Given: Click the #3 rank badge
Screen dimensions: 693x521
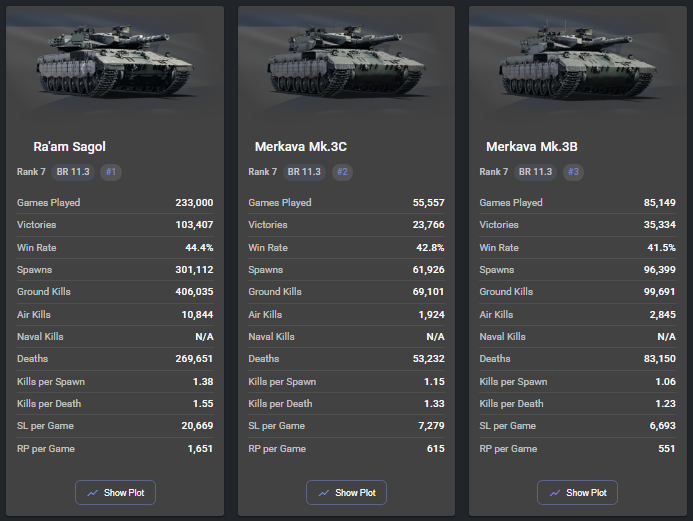Looking at the screenshot, I should tap(573, 172).
